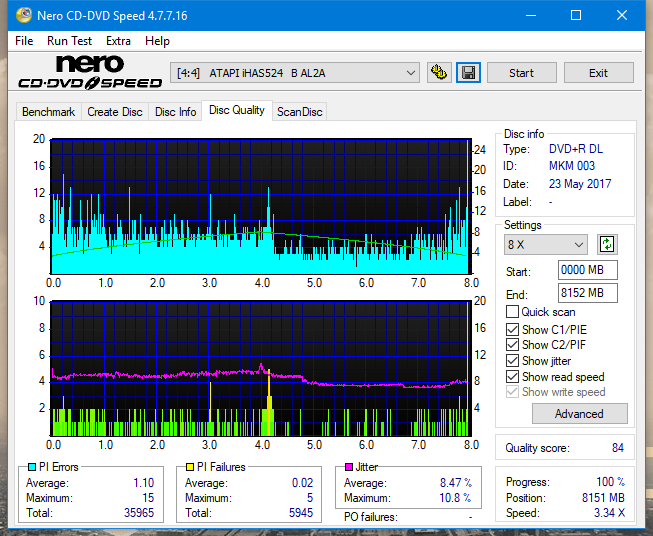Image resolution: width=653 pixels, height=536 pixels.
Task: Click the drive options icon
Action: (x=439, y=73)
